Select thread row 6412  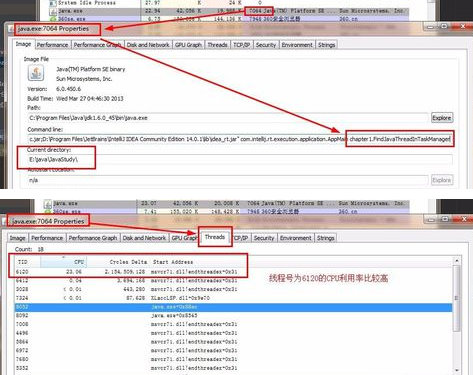click(233, 281)
